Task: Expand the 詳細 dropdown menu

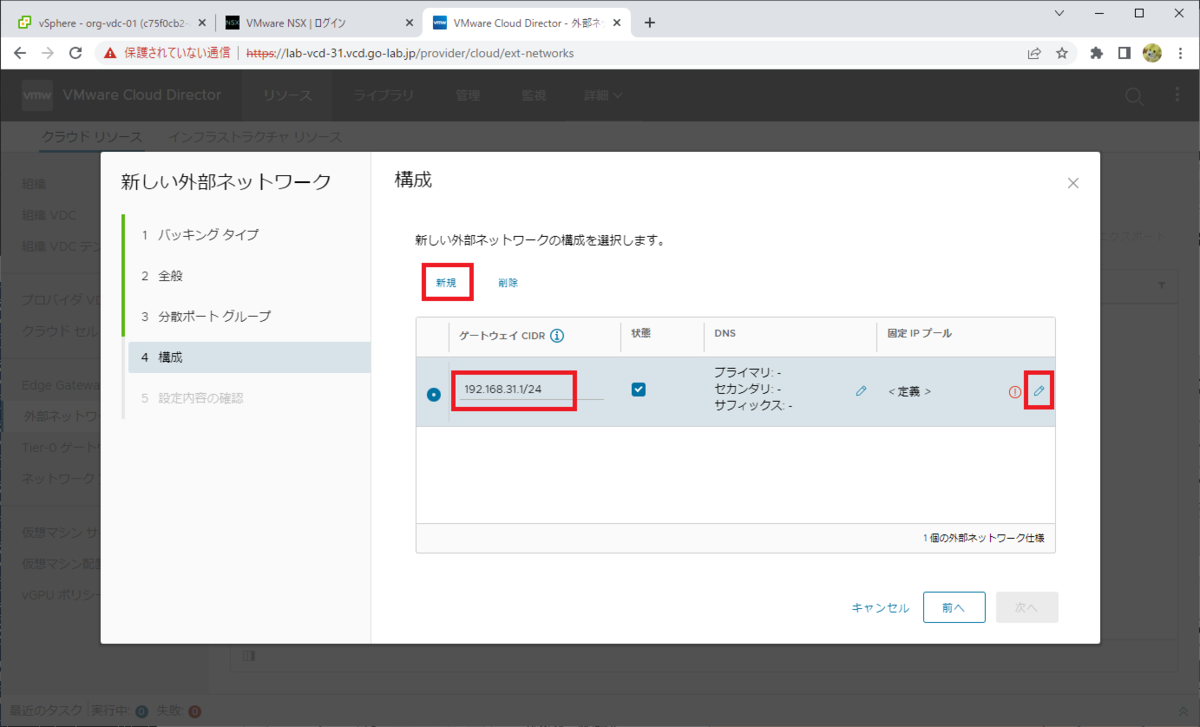Action: click(x=604, y=96)
